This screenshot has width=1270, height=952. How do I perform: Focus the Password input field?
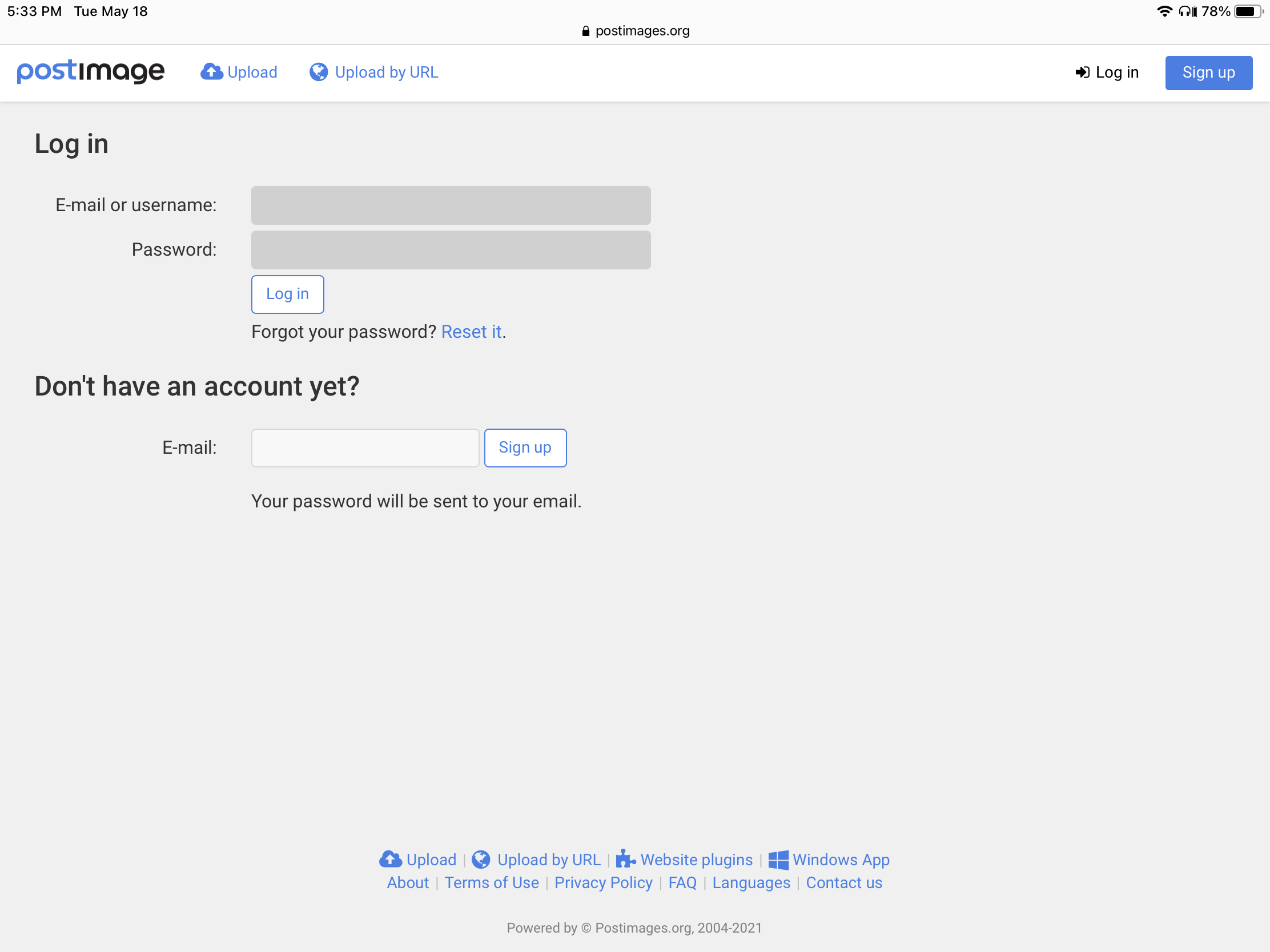pos(451,250)
